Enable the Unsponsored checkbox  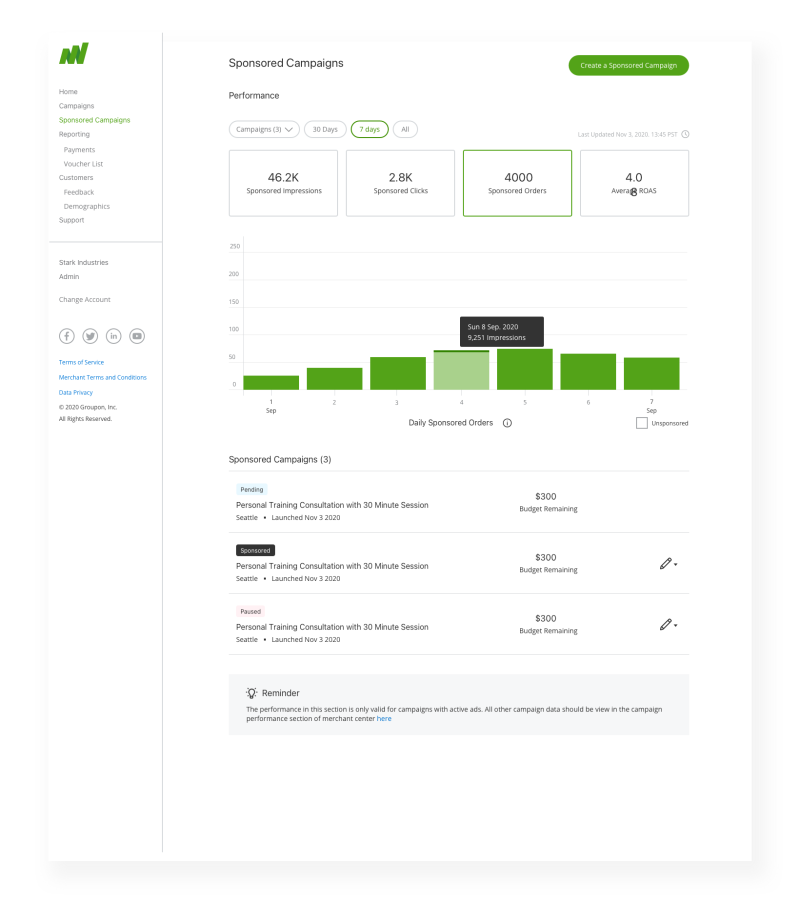(x=641, y=423)
